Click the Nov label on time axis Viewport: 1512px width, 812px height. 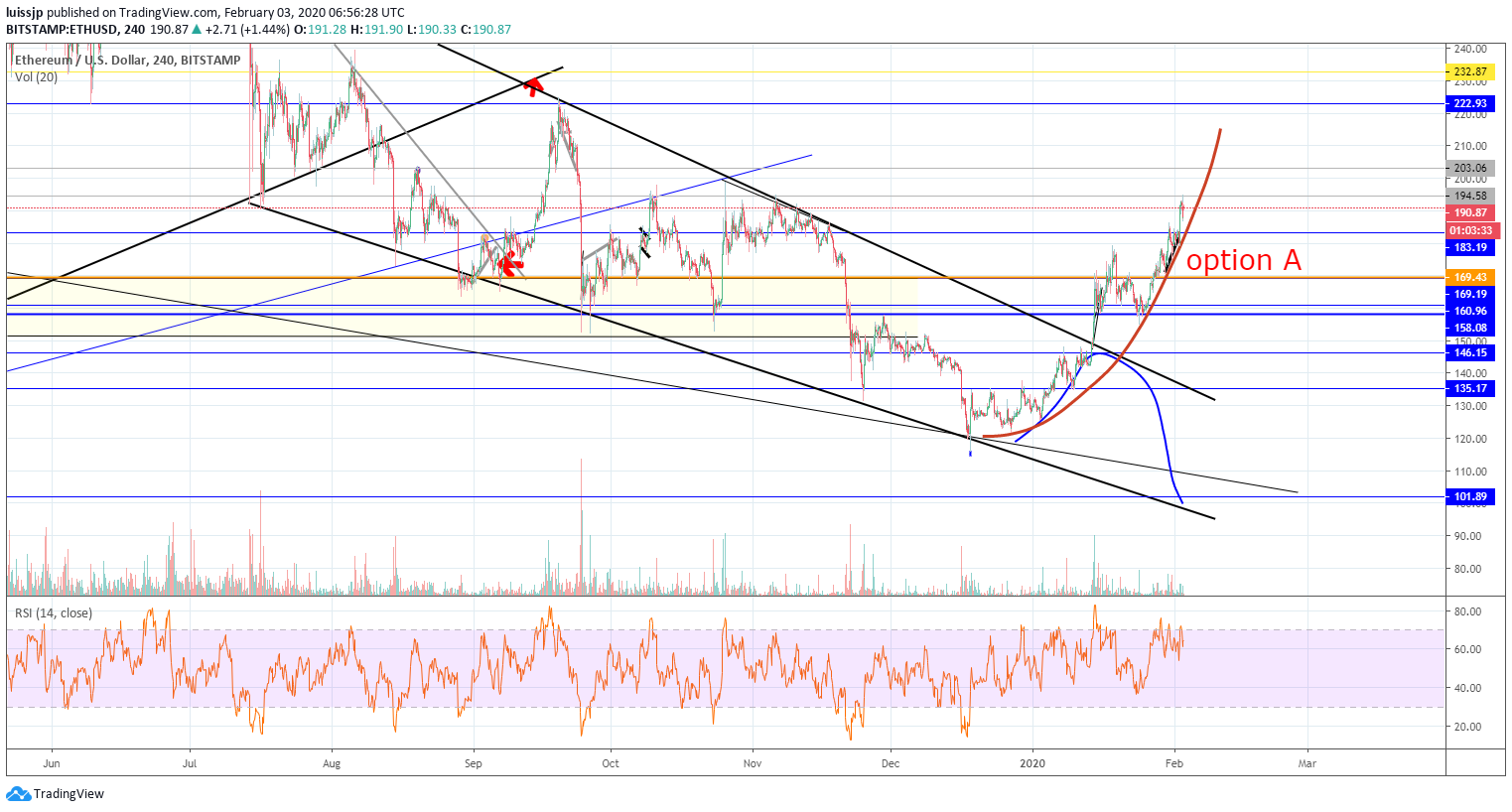pyautogui.click(x=753, y=763)
